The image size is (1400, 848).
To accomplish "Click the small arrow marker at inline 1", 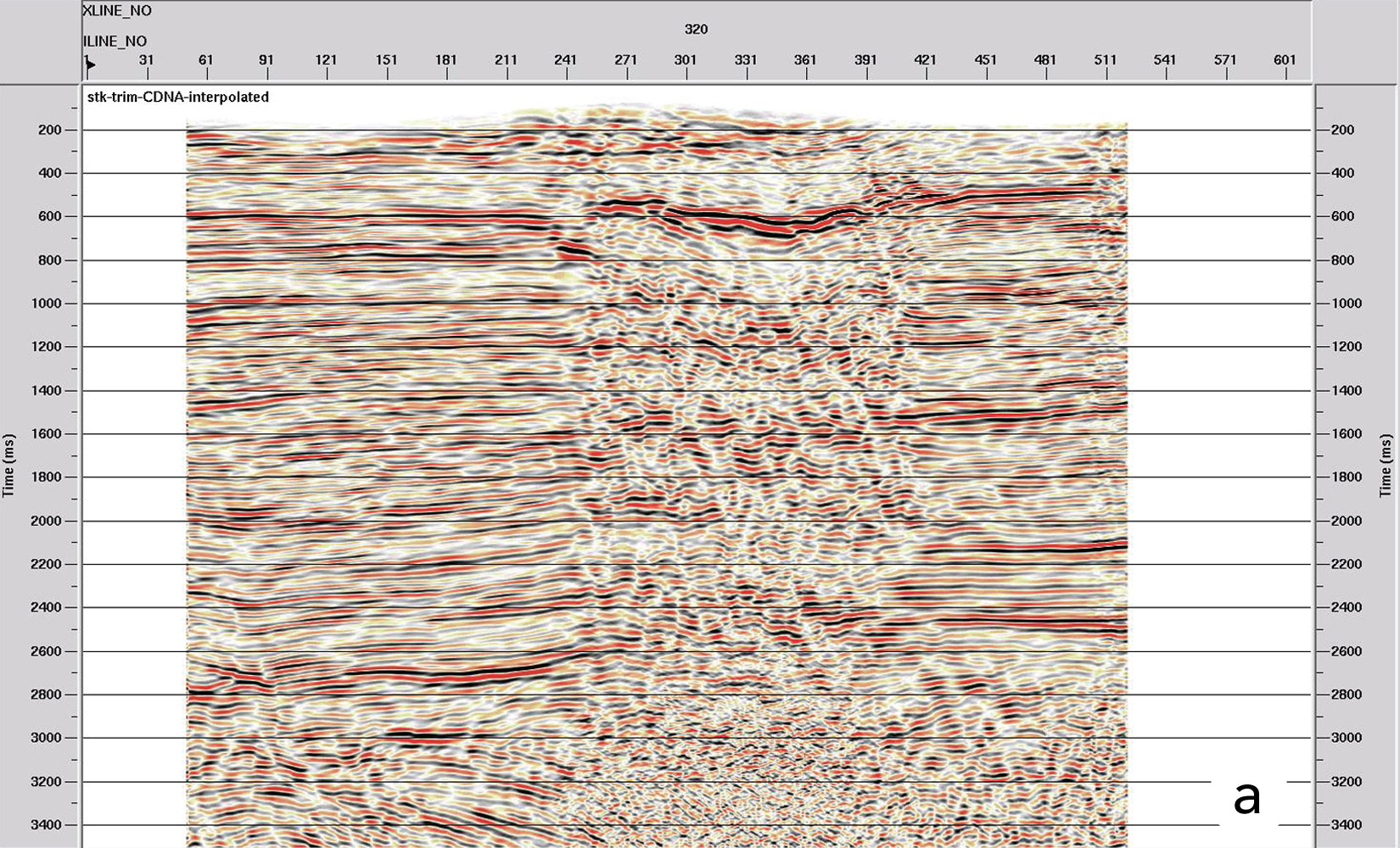I will click(89, 63).
